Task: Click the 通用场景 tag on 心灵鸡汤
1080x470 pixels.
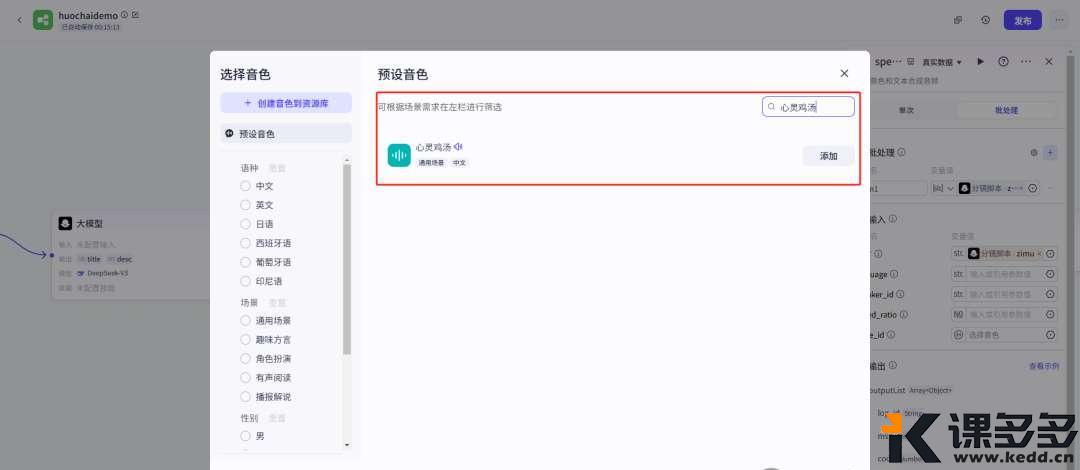Action: 431,163
